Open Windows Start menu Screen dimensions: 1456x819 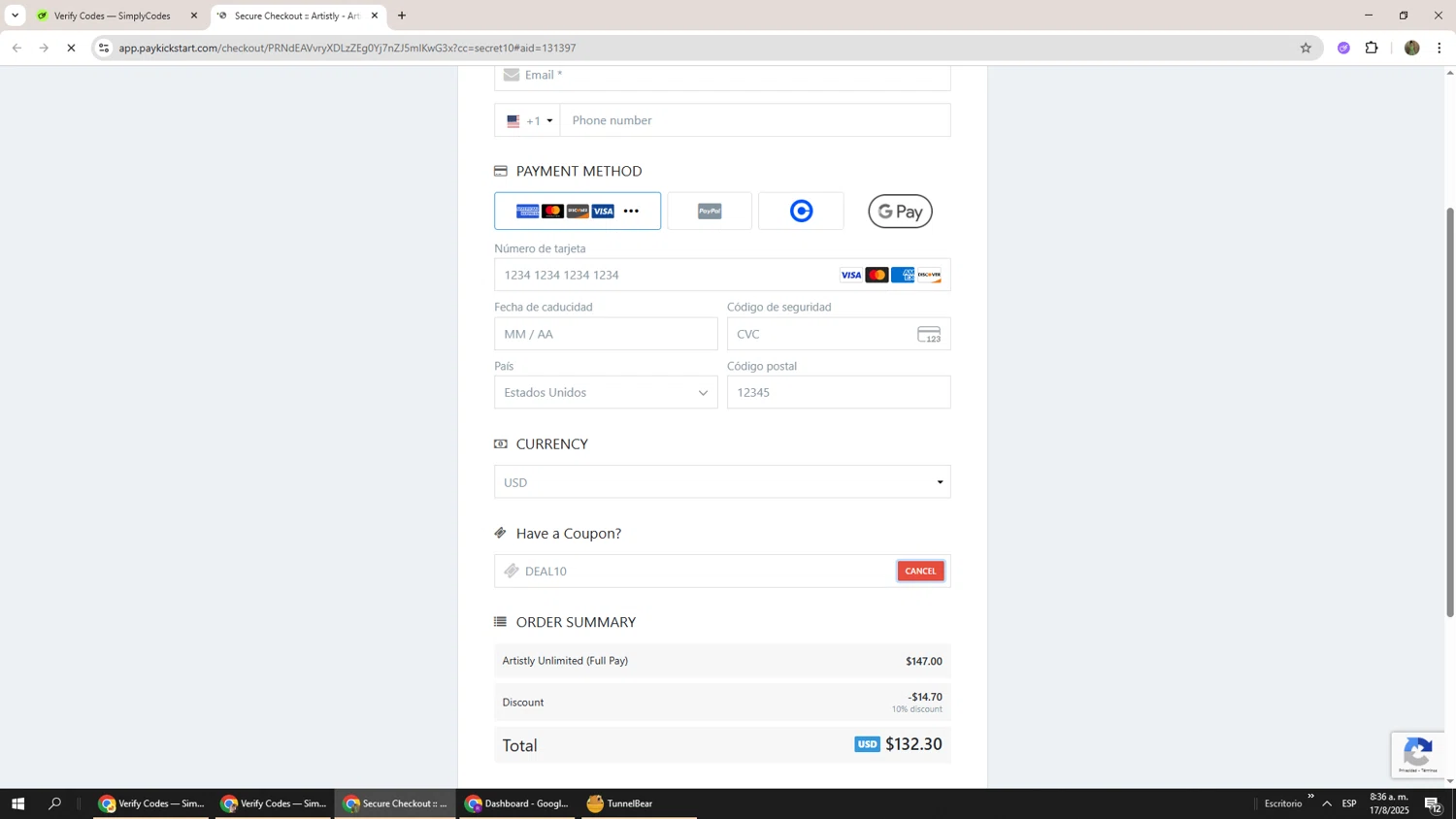[x=17, y=803]
